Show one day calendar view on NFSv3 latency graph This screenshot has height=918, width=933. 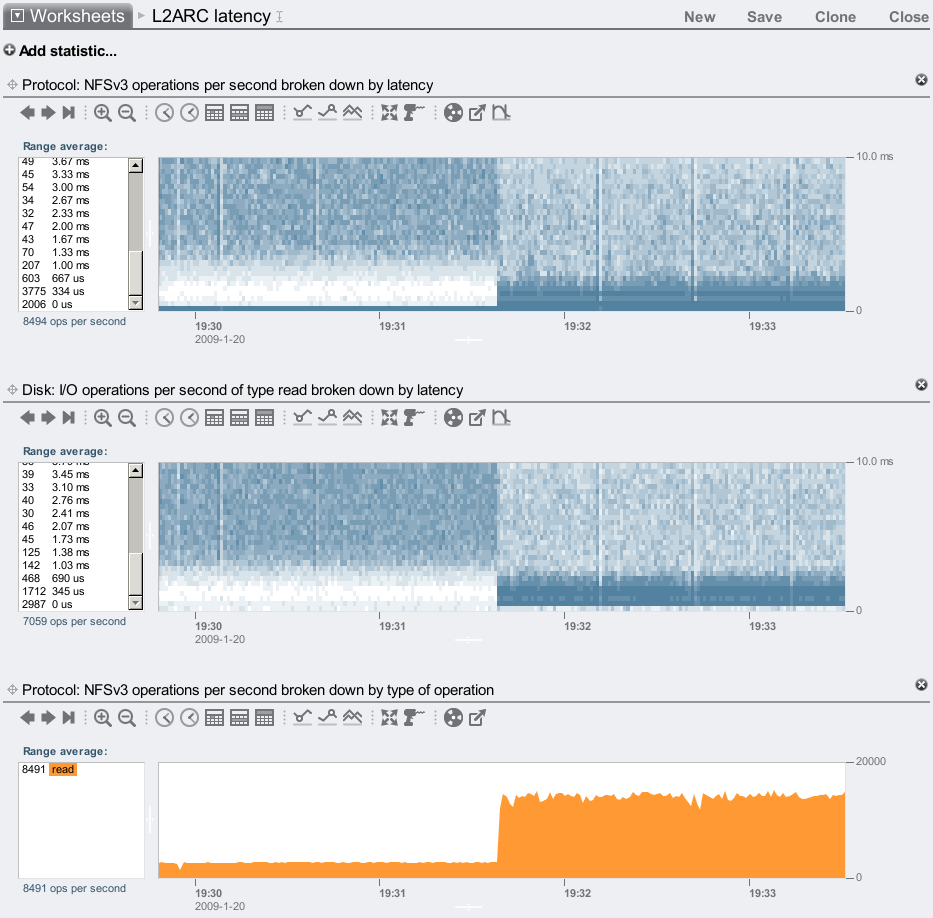214,112
